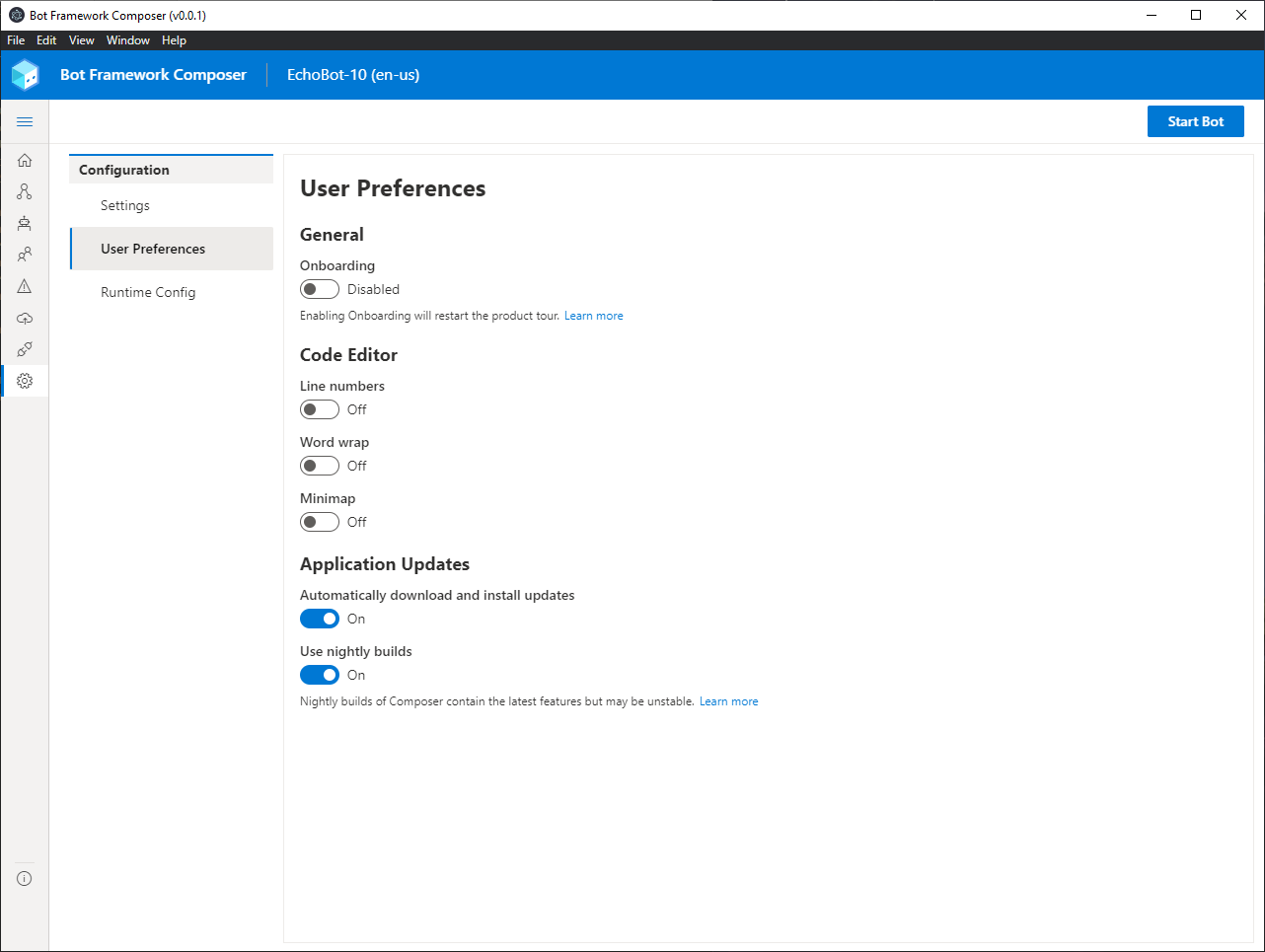Click the Bot Framework Composer cube logo
Image resolution: width=1265 pixels, height=952 pixels.
(26, 75)
